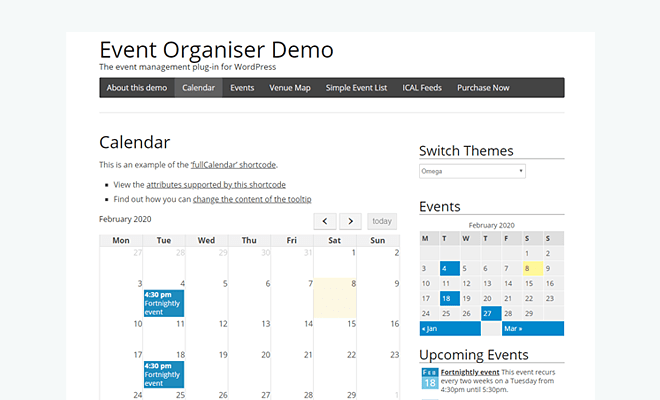The image size is (660, 400).
Task: Click the Feb 18 date badge in Upcoming Events
Action: click(x=430, y=379)
